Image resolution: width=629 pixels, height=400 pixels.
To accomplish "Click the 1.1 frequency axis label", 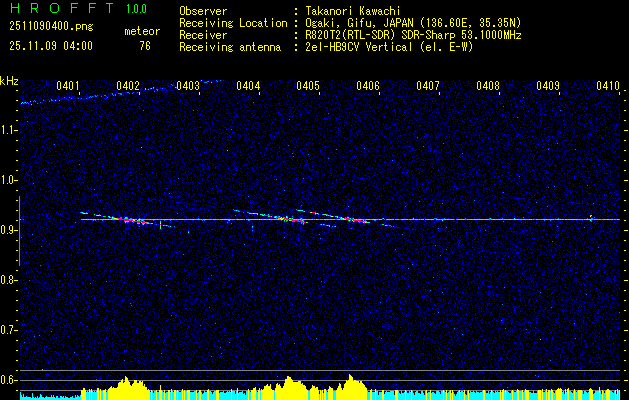I will click(9, 130).
